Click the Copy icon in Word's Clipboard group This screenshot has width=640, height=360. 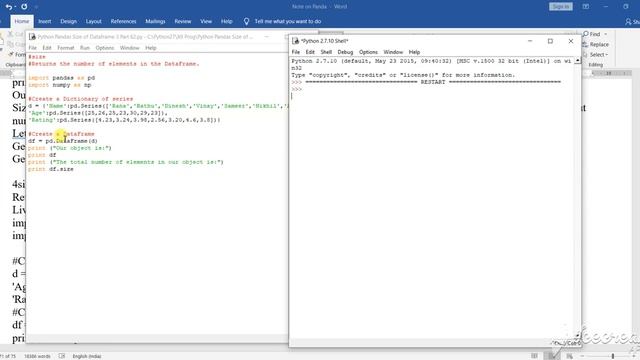tap(11, 44)
